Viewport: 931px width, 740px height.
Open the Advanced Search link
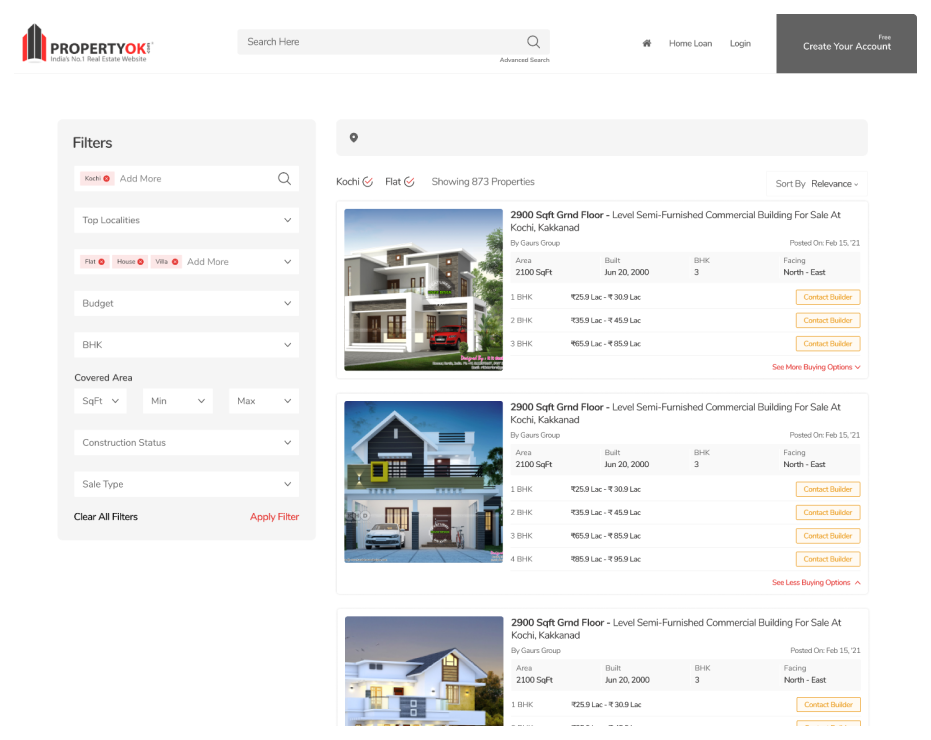[x=524, y=60]
